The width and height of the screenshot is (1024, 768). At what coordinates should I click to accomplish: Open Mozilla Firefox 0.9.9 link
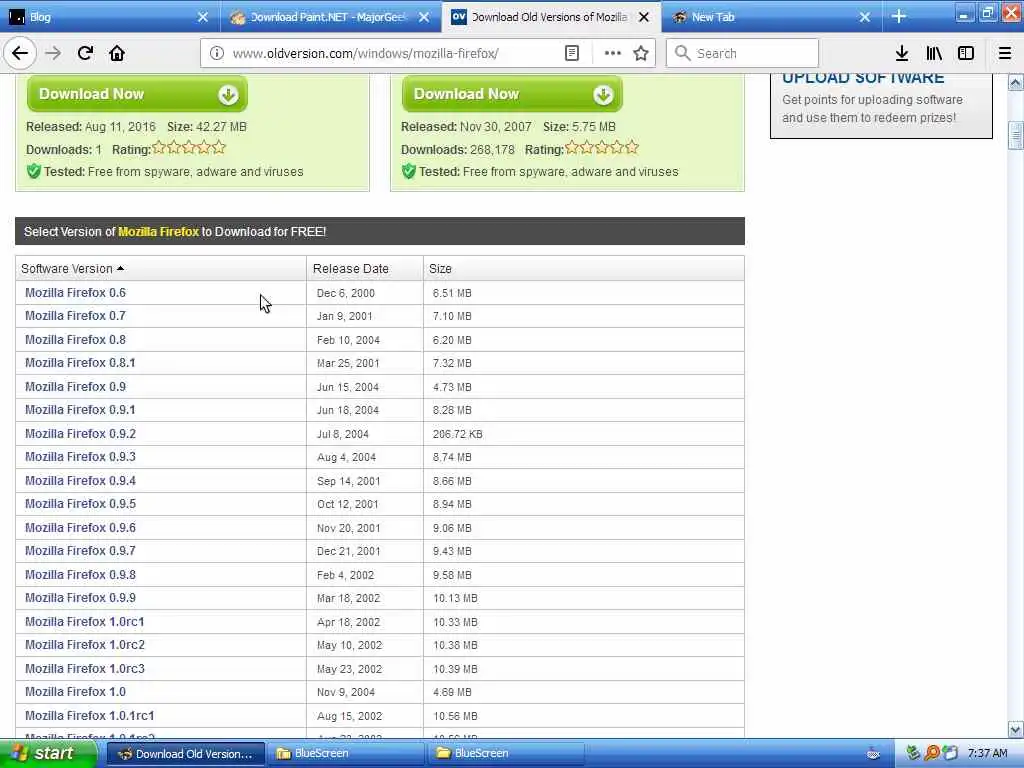point(80,598)
